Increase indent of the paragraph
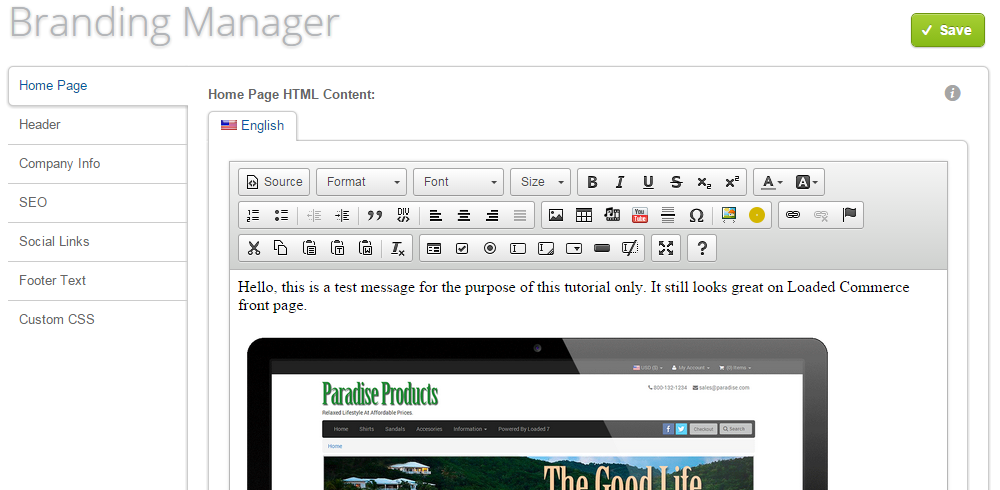Image resolution: width=1000 pixels, height=490 pixels. coord(342,216)
